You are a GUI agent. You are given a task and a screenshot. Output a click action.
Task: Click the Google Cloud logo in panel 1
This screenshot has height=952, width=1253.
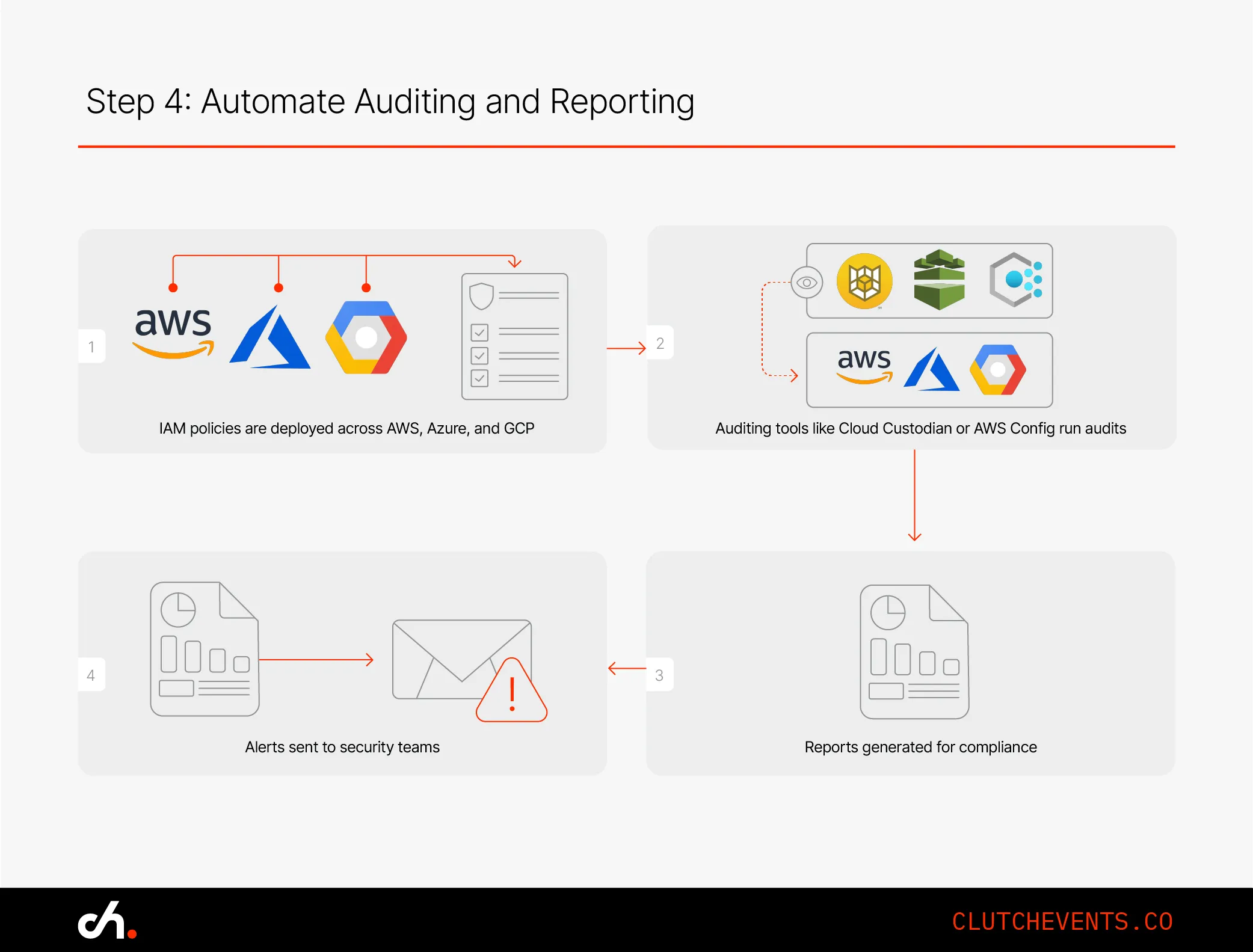(x=366, y=337)
